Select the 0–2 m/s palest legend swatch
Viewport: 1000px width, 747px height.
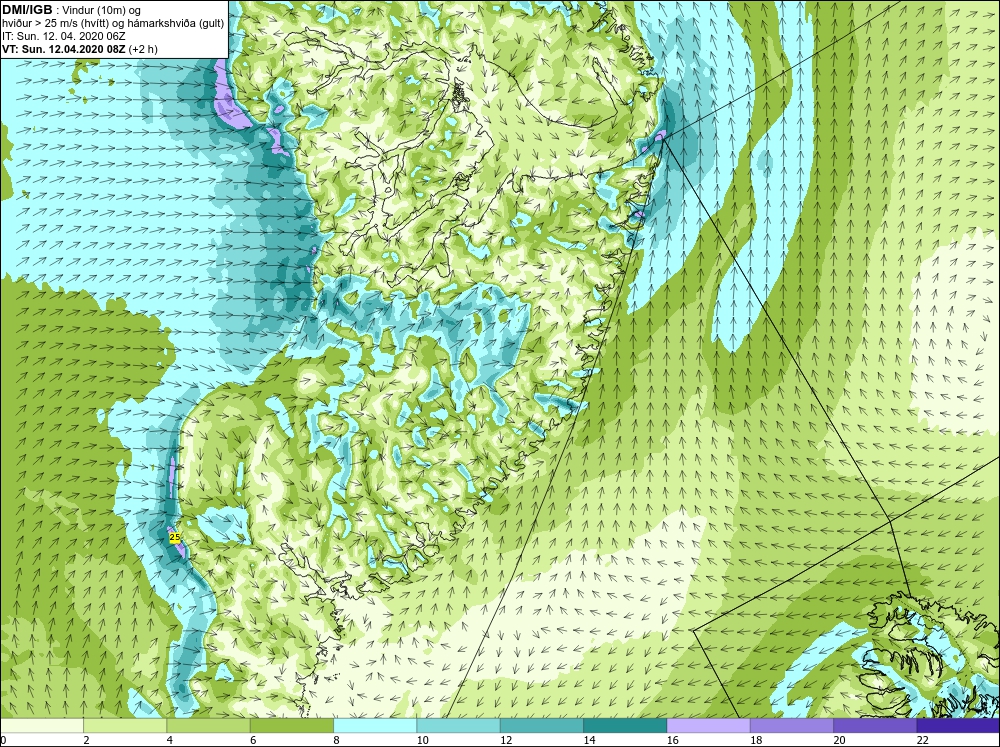point(41,726)
